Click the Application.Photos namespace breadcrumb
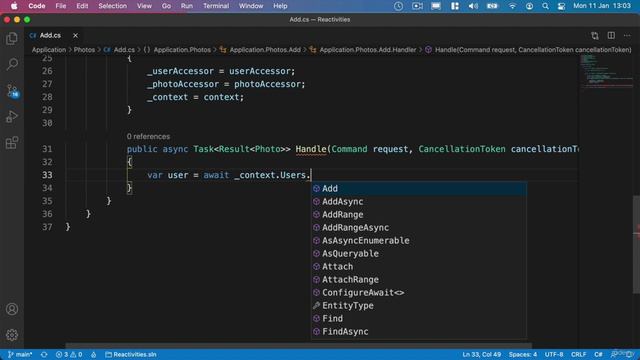Screen dimensions: 640x360 click(x=178, y=50)
